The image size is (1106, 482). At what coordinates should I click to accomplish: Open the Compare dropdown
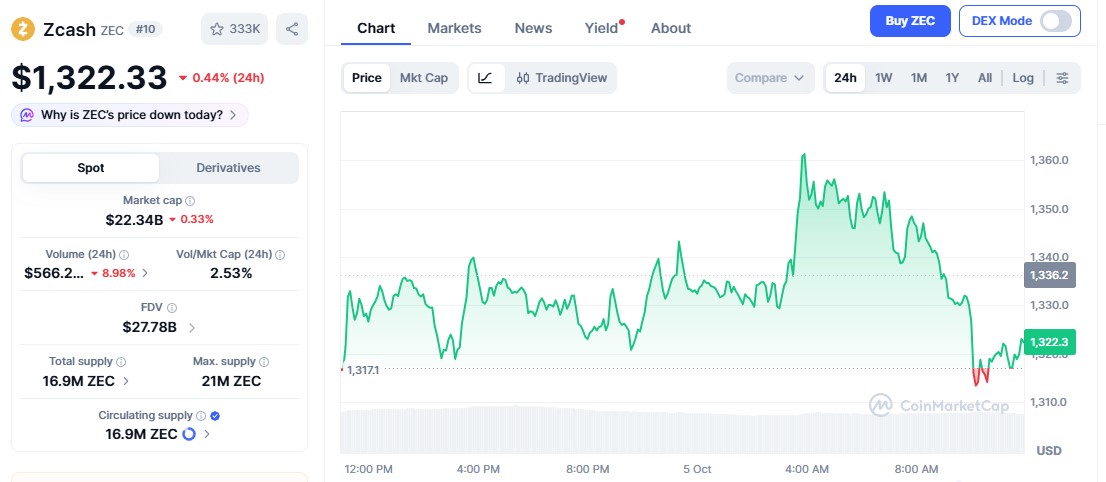click(770, 78)
